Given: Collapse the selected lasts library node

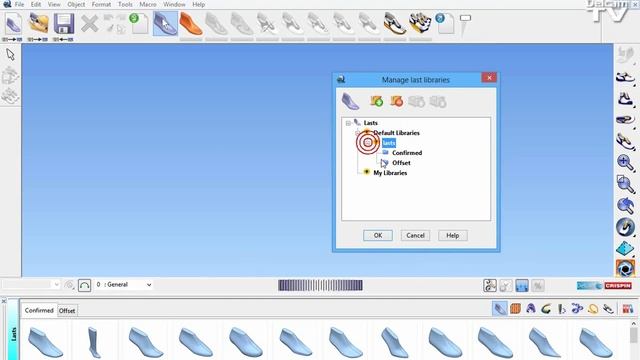Looking at the screenshot, I should point(368,142).
